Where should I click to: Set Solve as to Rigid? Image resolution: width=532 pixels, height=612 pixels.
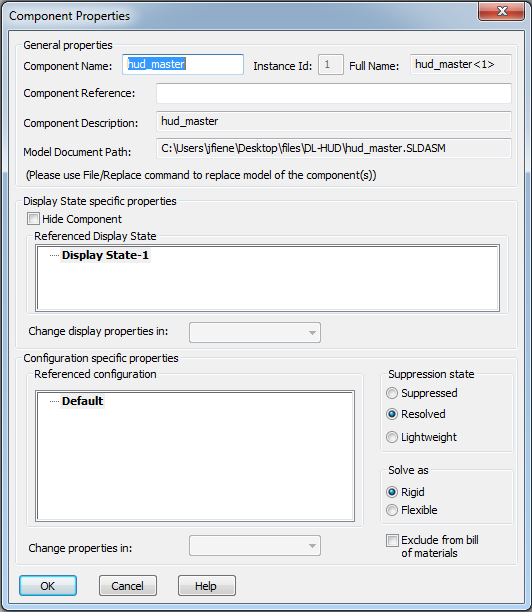point(392,492)
